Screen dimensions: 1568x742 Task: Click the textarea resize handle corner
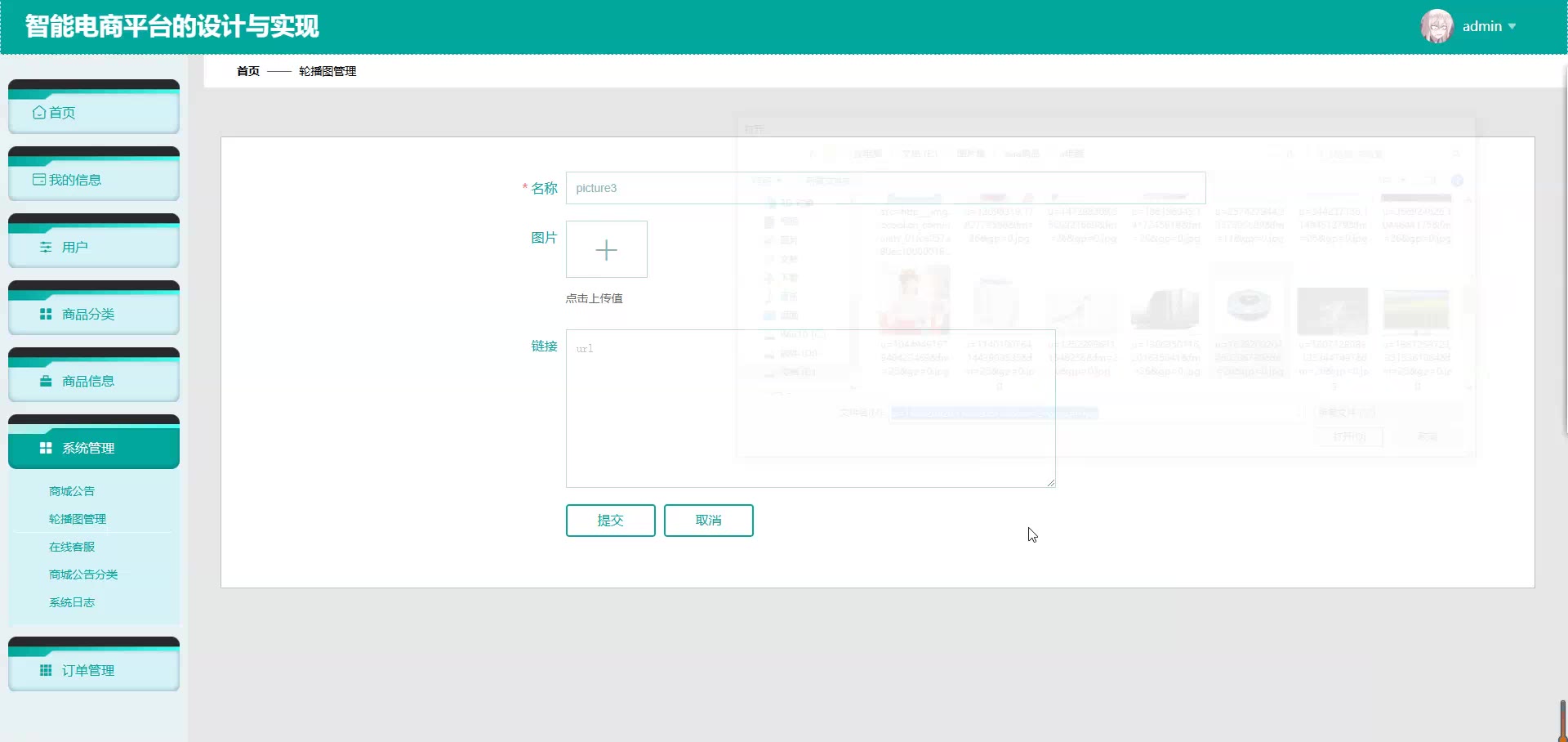(x=1051, y=483)
